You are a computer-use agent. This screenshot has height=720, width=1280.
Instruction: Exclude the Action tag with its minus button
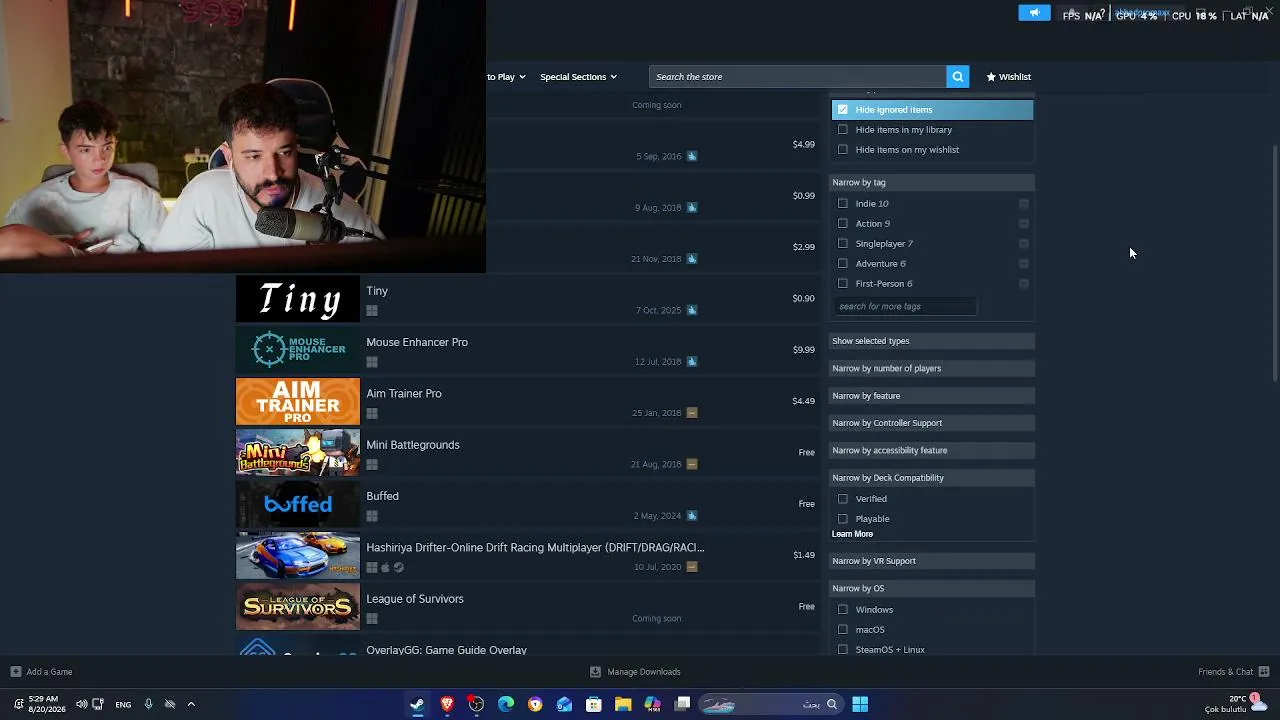click(1023, 224)
